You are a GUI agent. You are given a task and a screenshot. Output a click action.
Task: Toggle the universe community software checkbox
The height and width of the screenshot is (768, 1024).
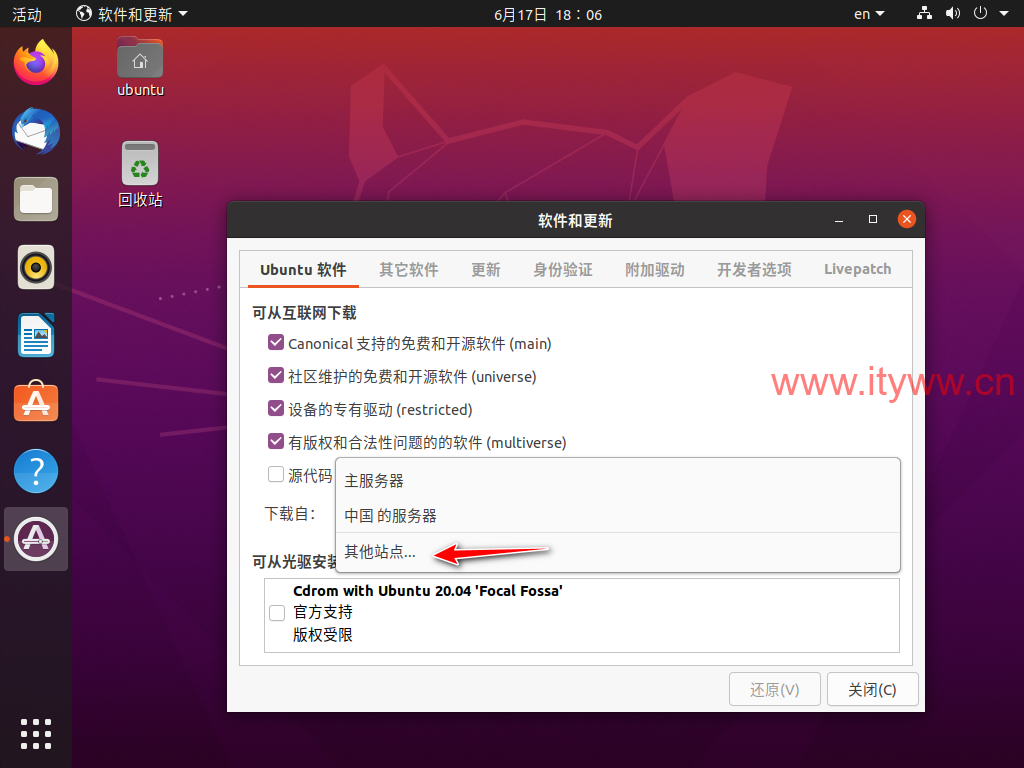click(x=276, y=376)
